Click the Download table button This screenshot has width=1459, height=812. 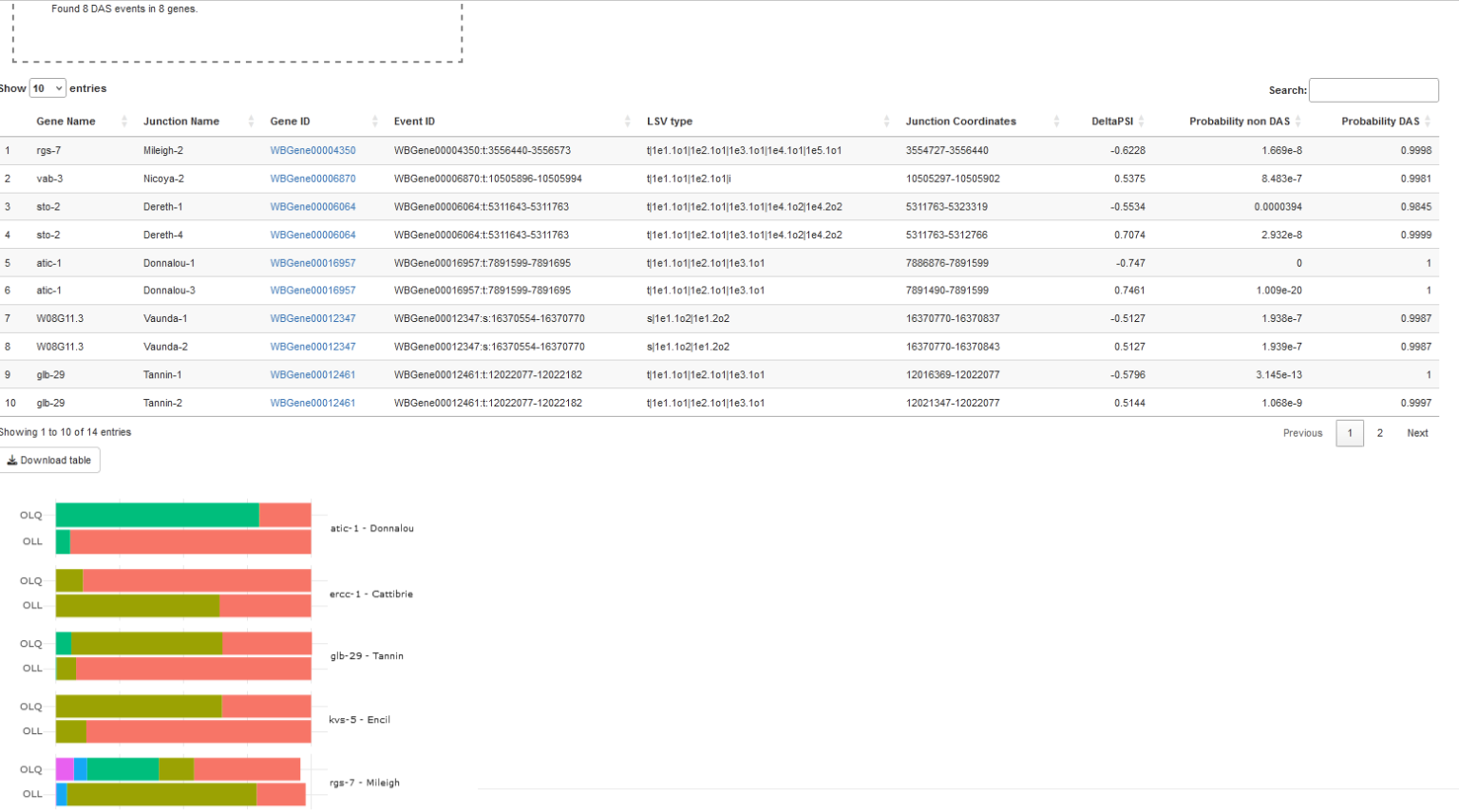point(49,461)
